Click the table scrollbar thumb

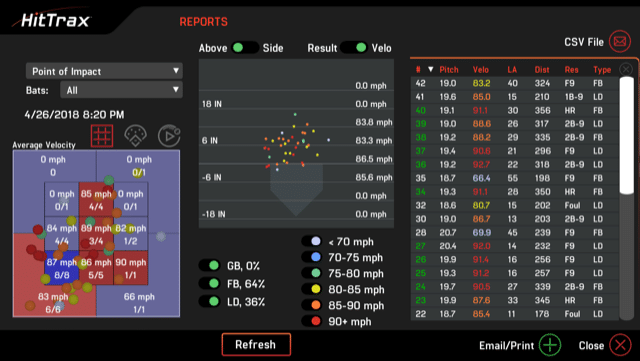[626, 135]
